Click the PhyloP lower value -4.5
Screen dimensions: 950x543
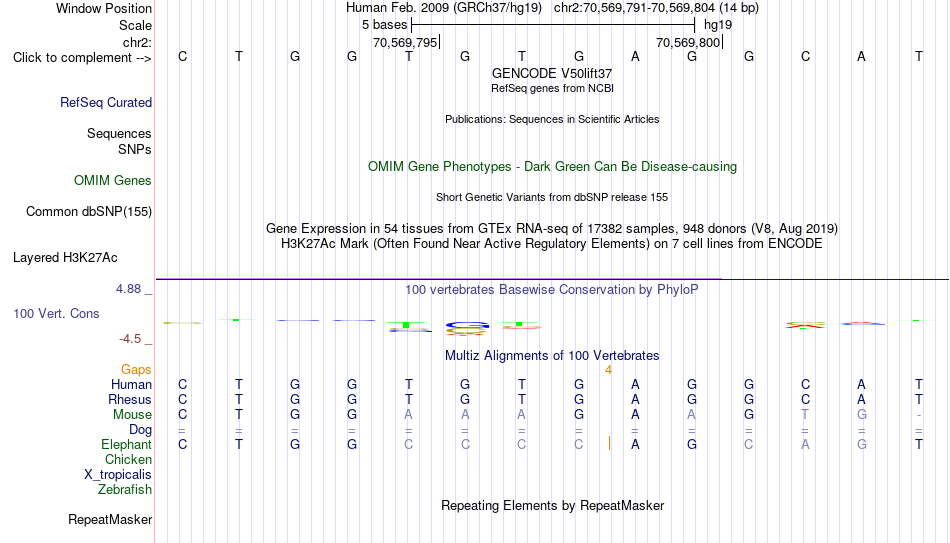pos(130,339)
